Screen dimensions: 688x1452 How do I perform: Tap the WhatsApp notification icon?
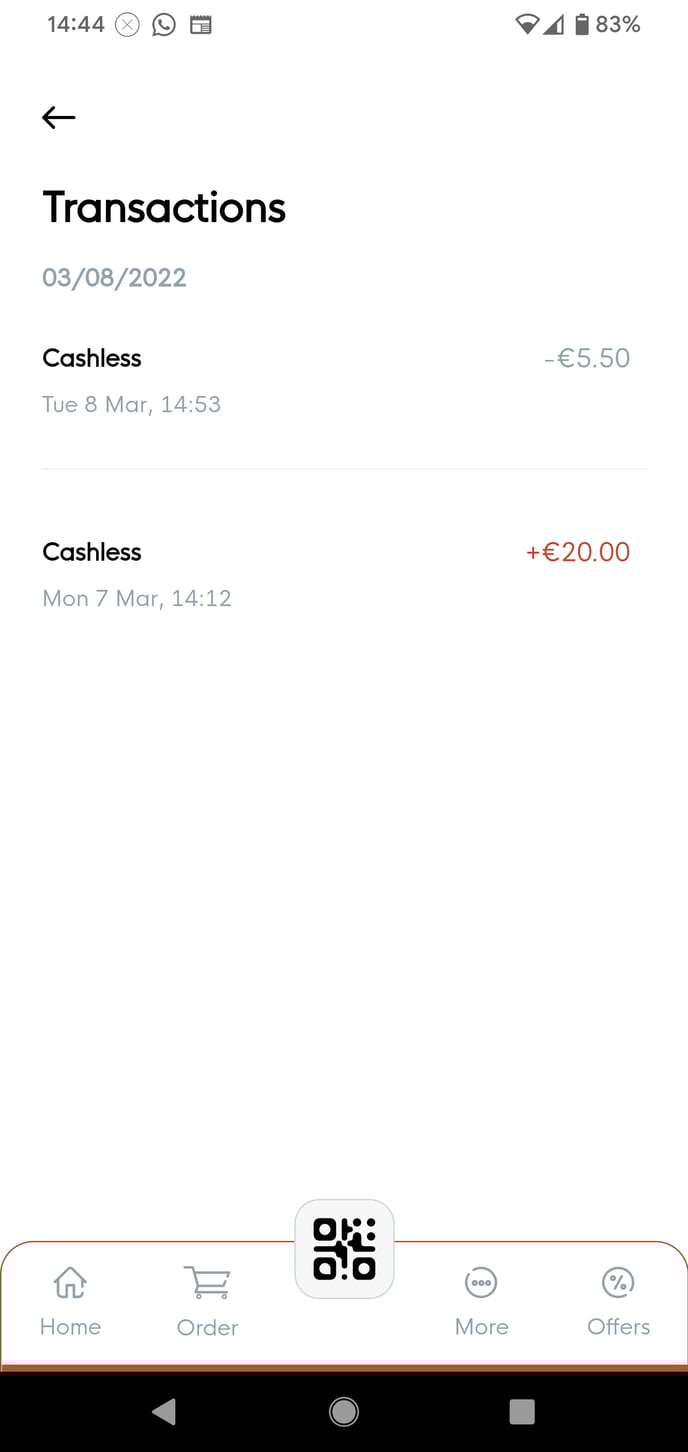(x=164, y=25)
